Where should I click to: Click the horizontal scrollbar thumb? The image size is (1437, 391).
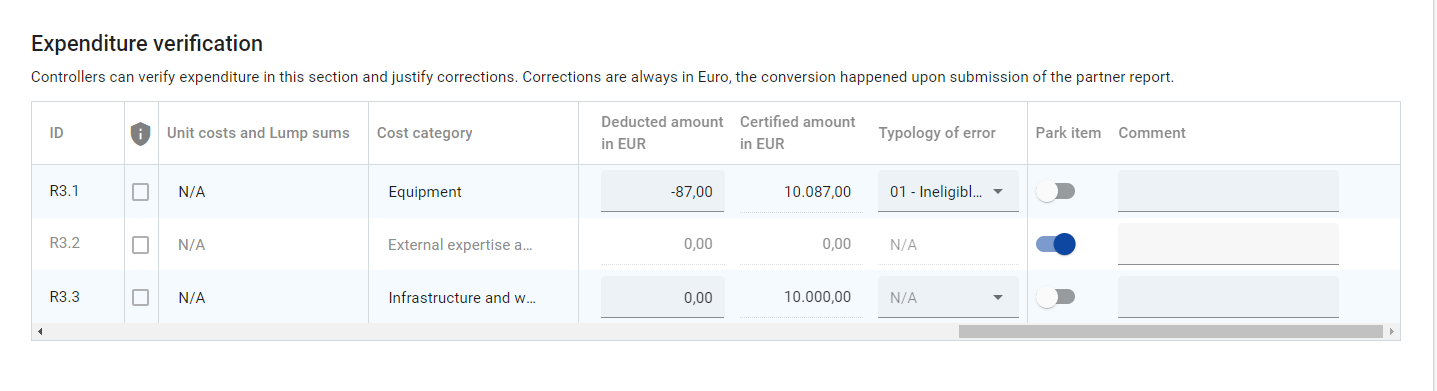[1170, 331]
